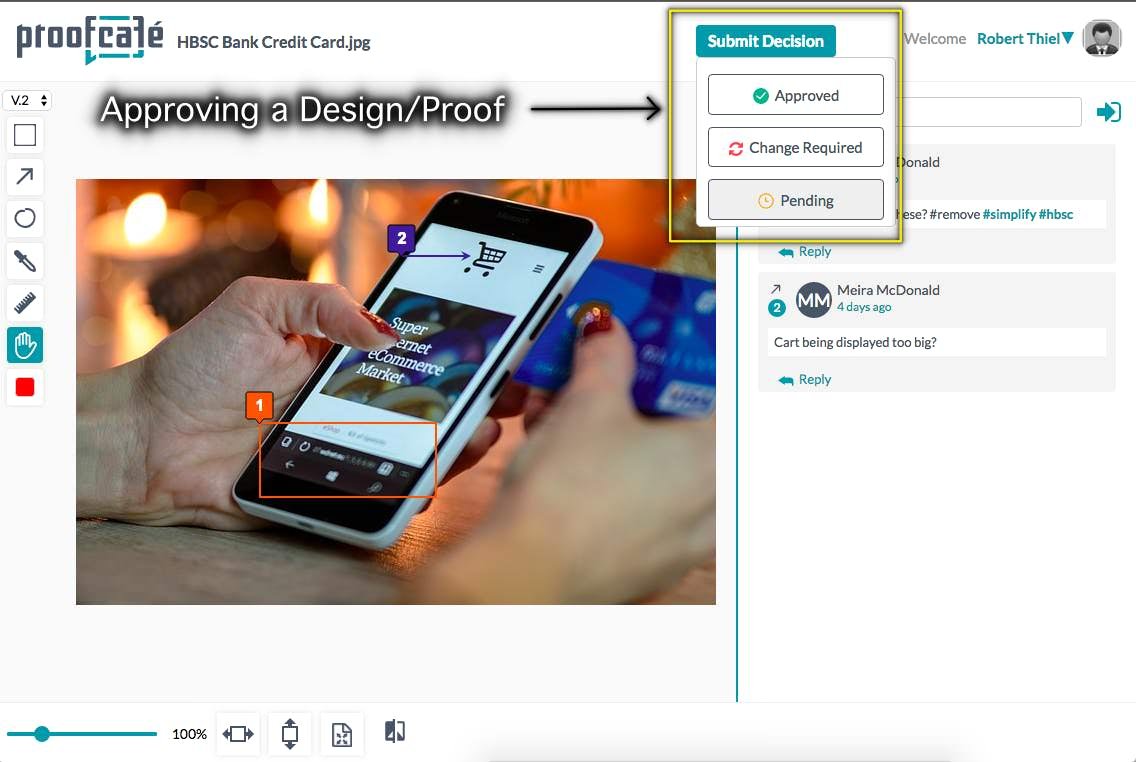Image resolution: width=1136 pixels, height=762 pixels.
Task: Activate the hand pan tool
Action: [25, 345]
